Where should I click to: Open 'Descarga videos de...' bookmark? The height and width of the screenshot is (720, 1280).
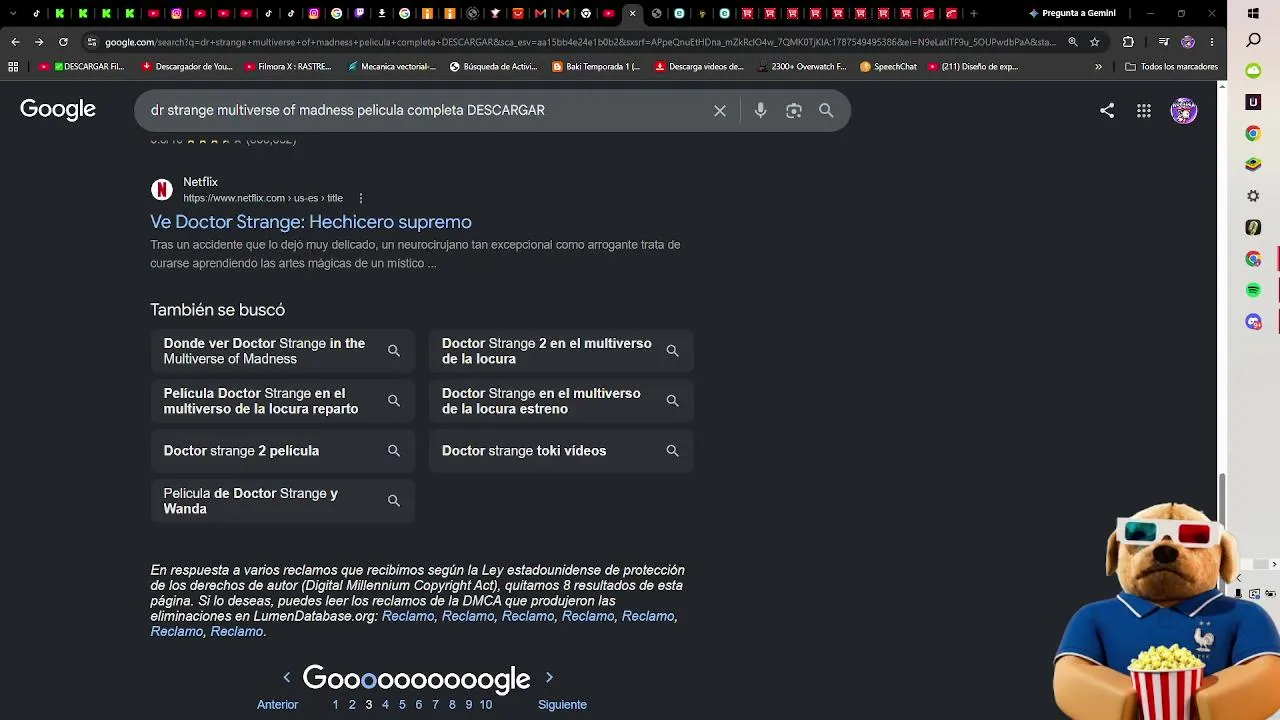point(699,67)
